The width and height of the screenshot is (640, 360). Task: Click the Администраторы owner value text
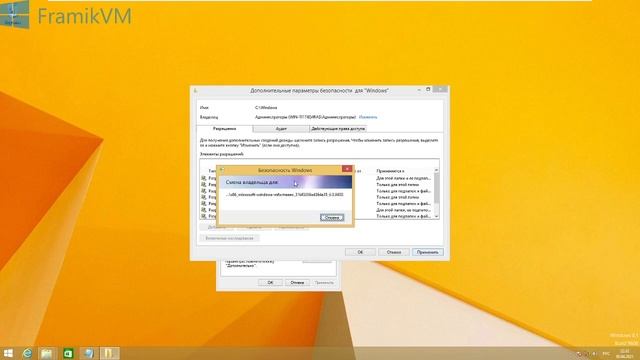tap(305, 117)
